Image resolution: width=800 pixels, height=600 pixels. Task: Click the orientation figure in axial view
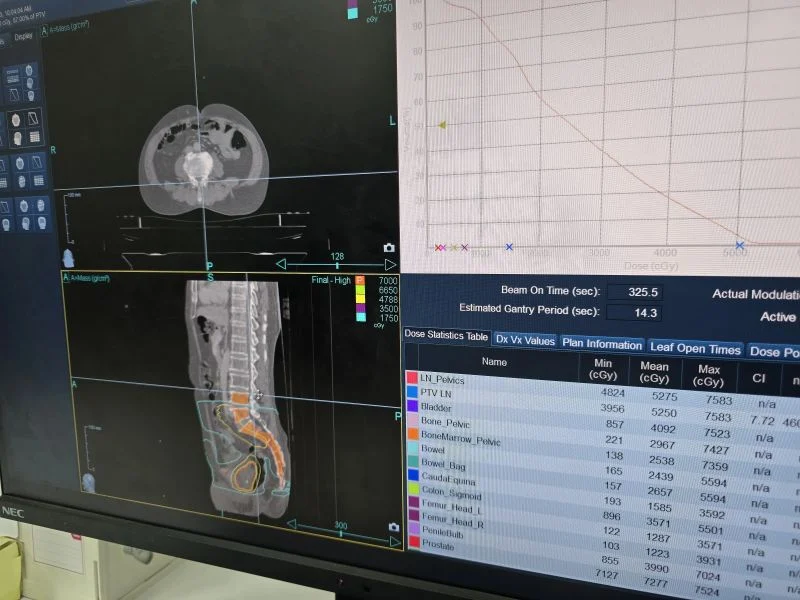point(70,258)
